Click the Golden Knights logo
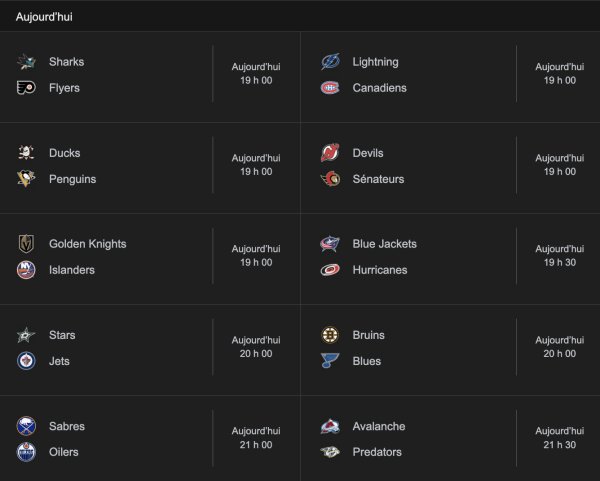 26,244
